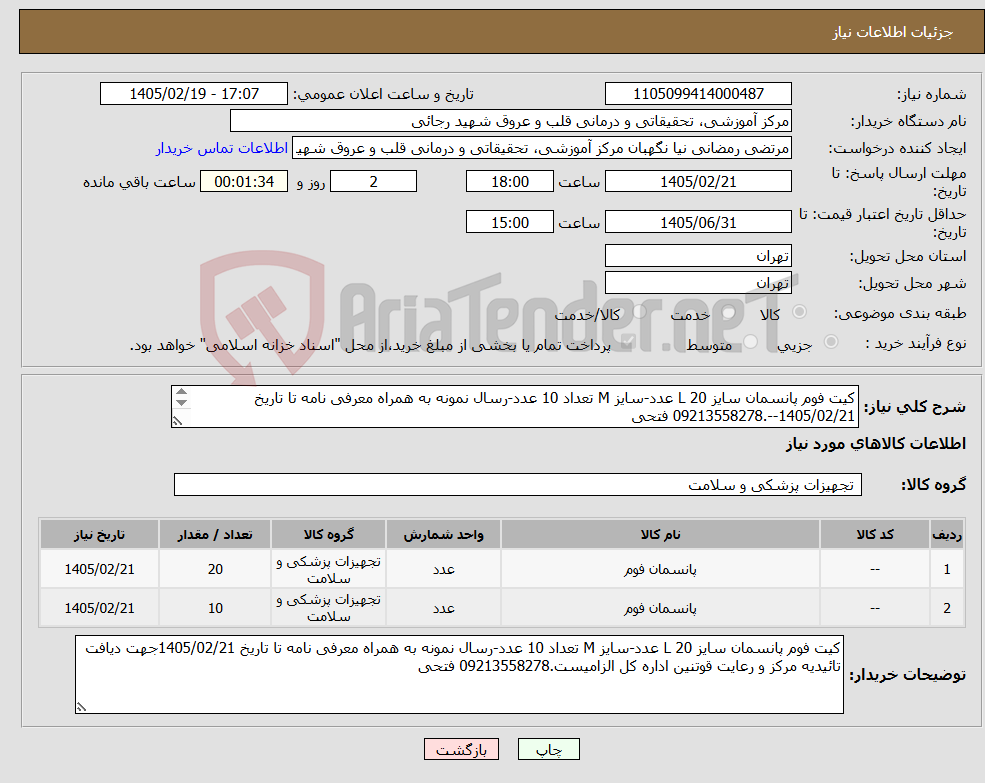
Task: Click the کد کالا column header
Action: pyautogui.click(x=874, y=534)
